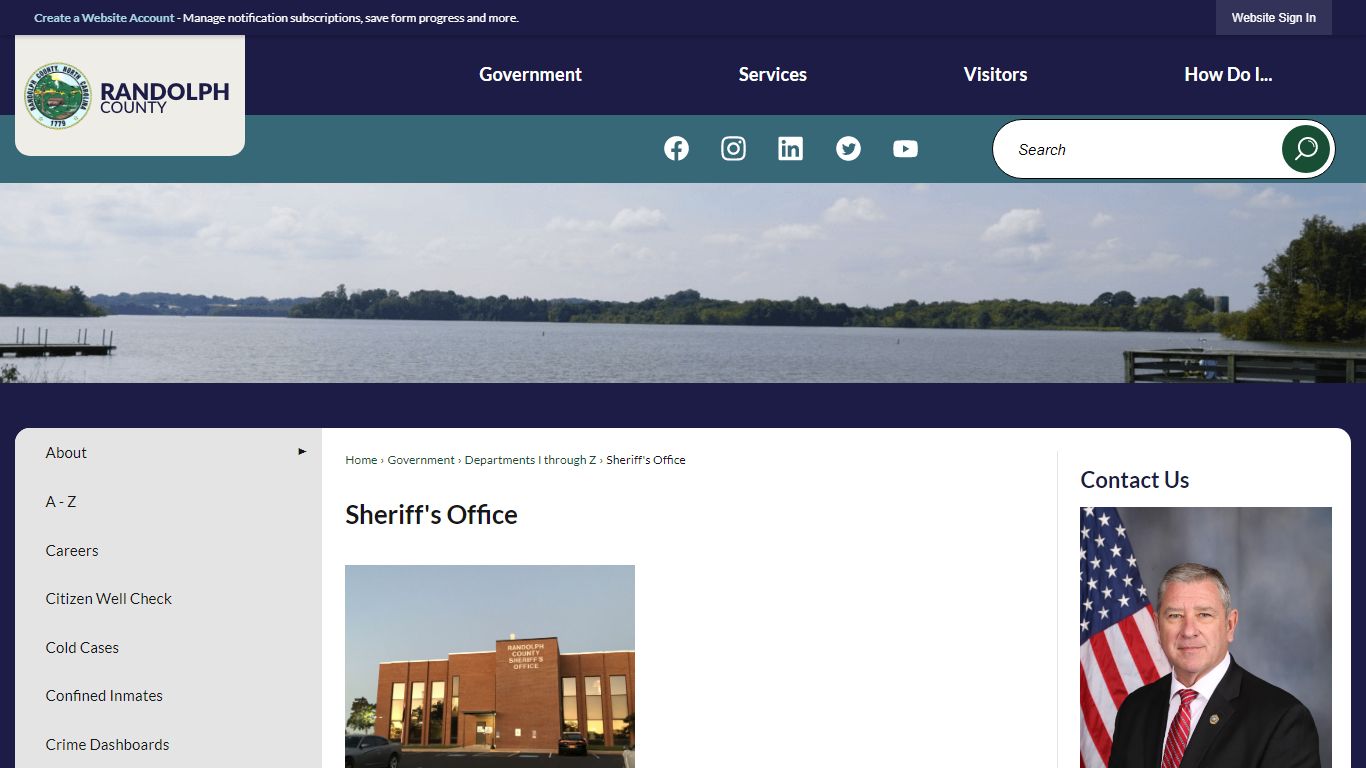1366x768 pixels.
Task: Open the Instagram social icon
Action: click(733, 149)
